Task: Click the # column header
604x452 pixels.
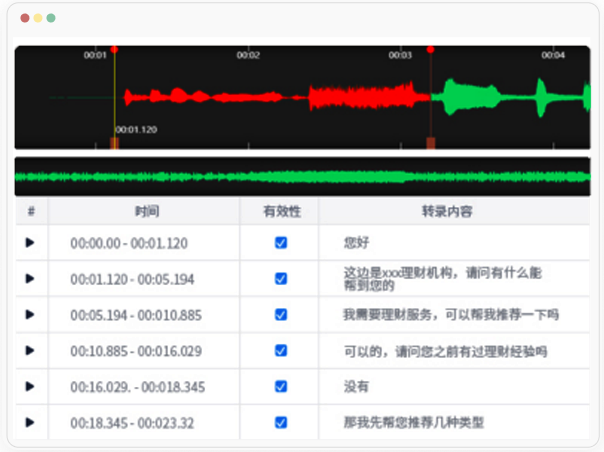Action: (31, 211)
